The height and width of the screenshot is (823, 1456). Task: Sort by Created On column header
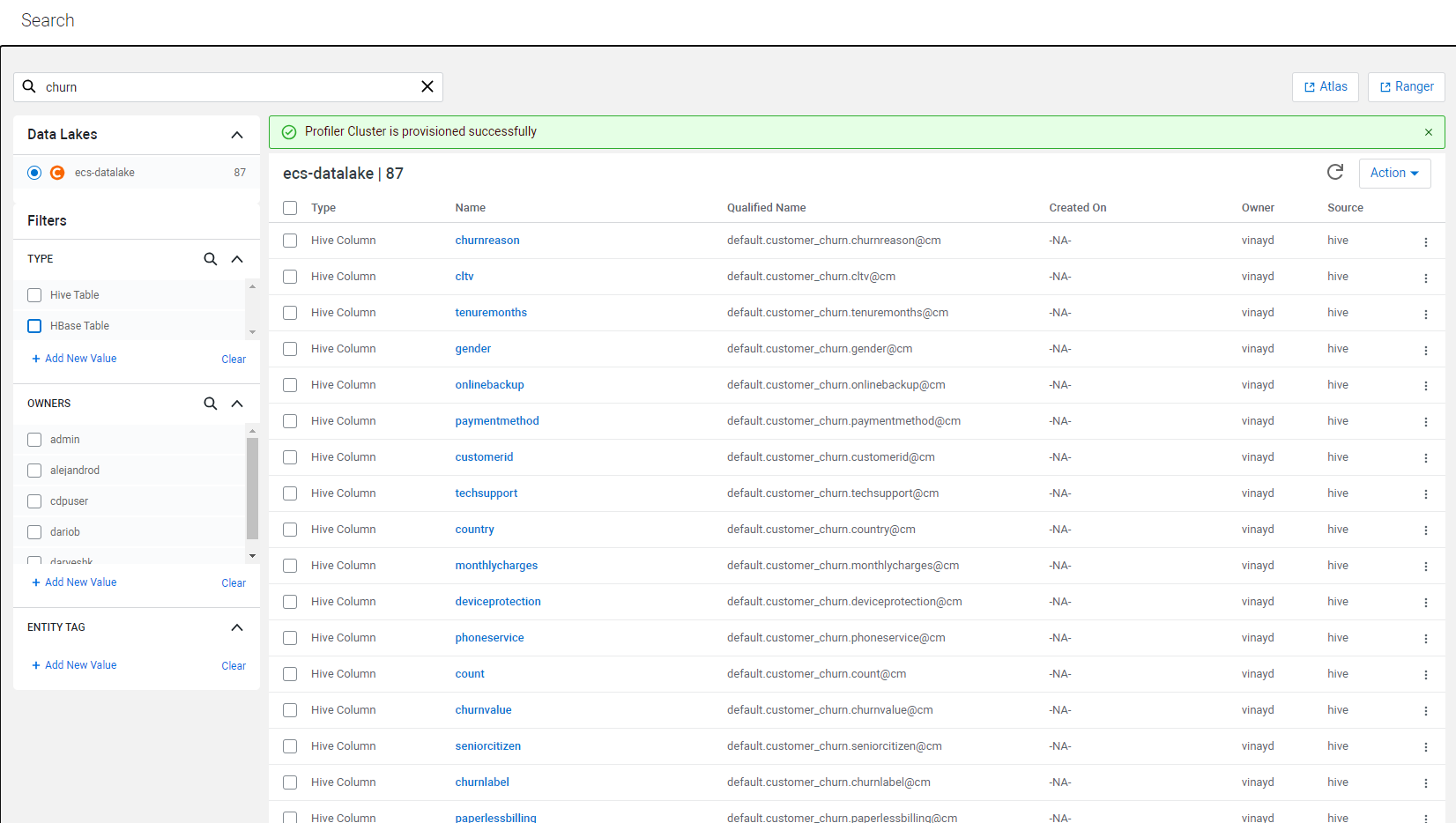coord(1077,208)
